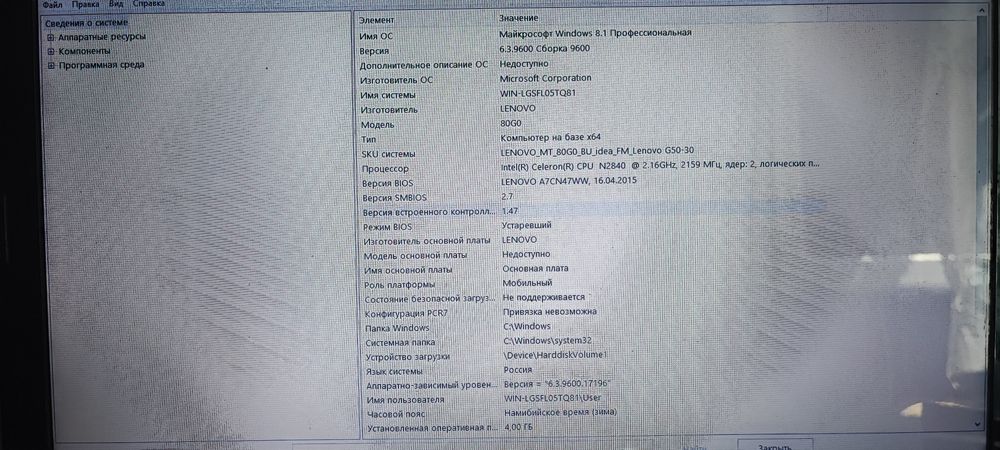The width and height of the screenshot is (1000, 450).
Task: Open the Справка menu
Action: coord(149,4)
